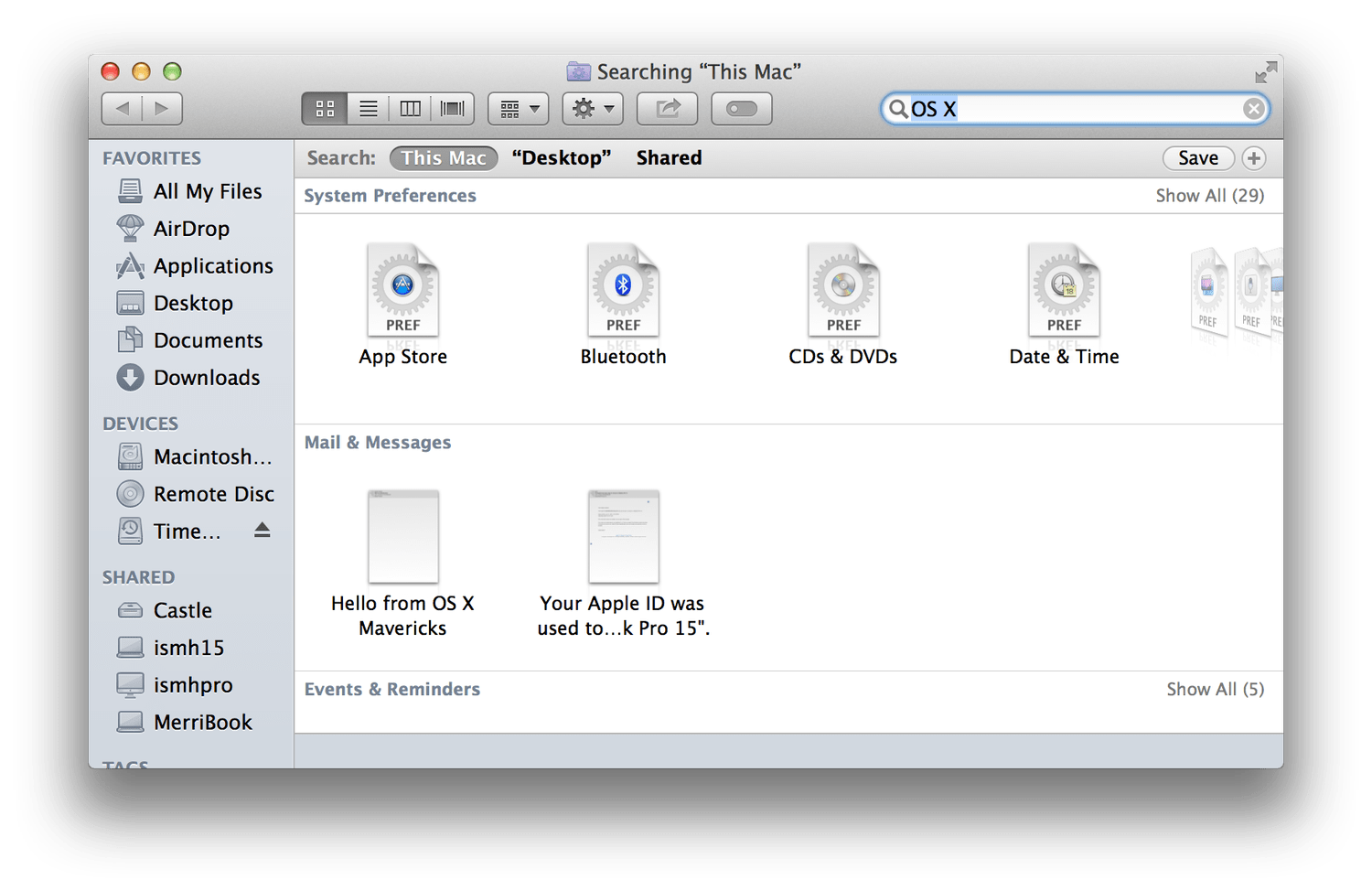Click the Share toolbar button

(668, 109)
